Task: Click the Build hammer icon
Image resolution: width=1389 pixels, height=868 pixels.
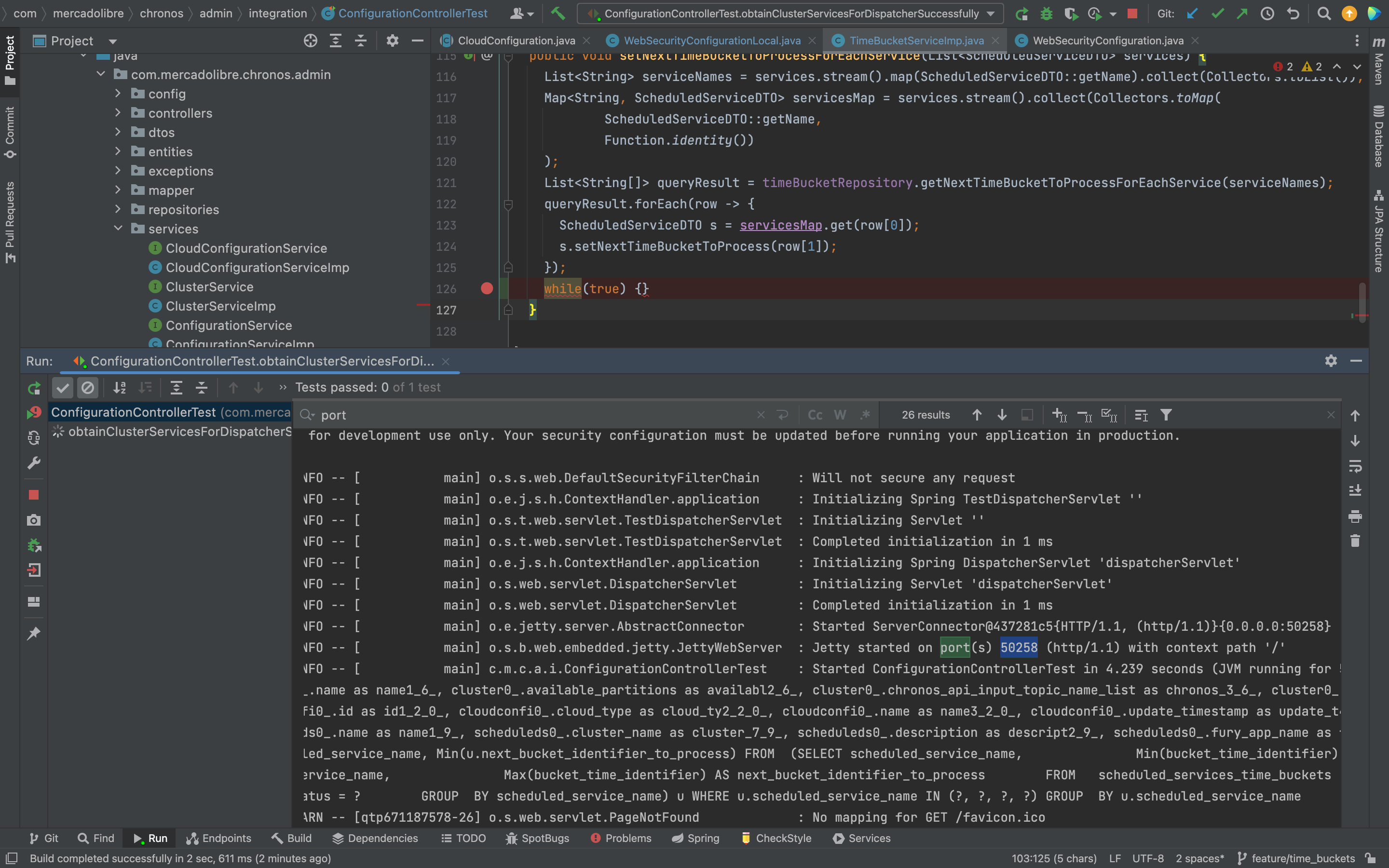Action: 558,13
